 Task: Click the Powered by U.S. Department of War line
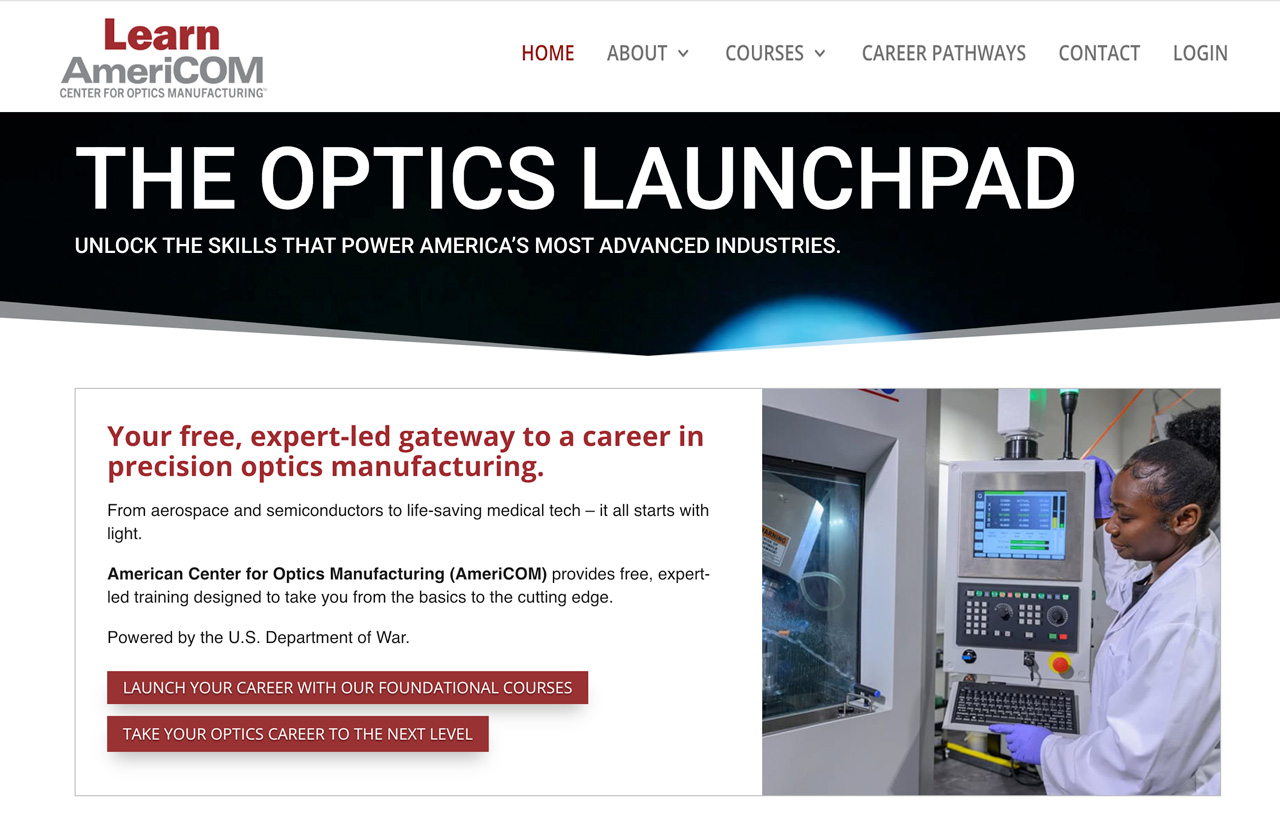click(258, 637)
